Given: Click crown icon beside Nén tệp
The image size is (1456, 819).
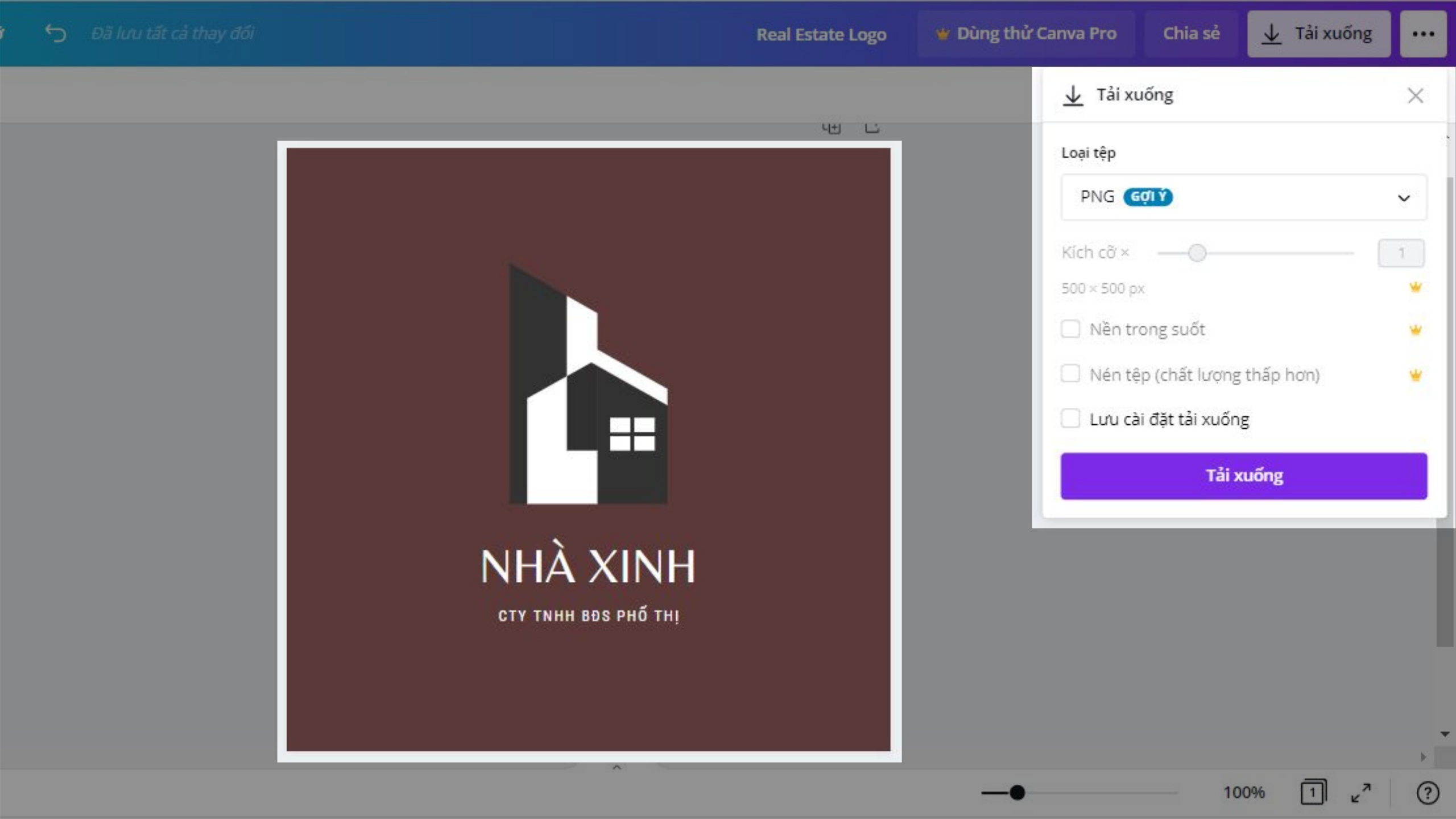Looking at the screenshot, I should (x=1415, y=374).
